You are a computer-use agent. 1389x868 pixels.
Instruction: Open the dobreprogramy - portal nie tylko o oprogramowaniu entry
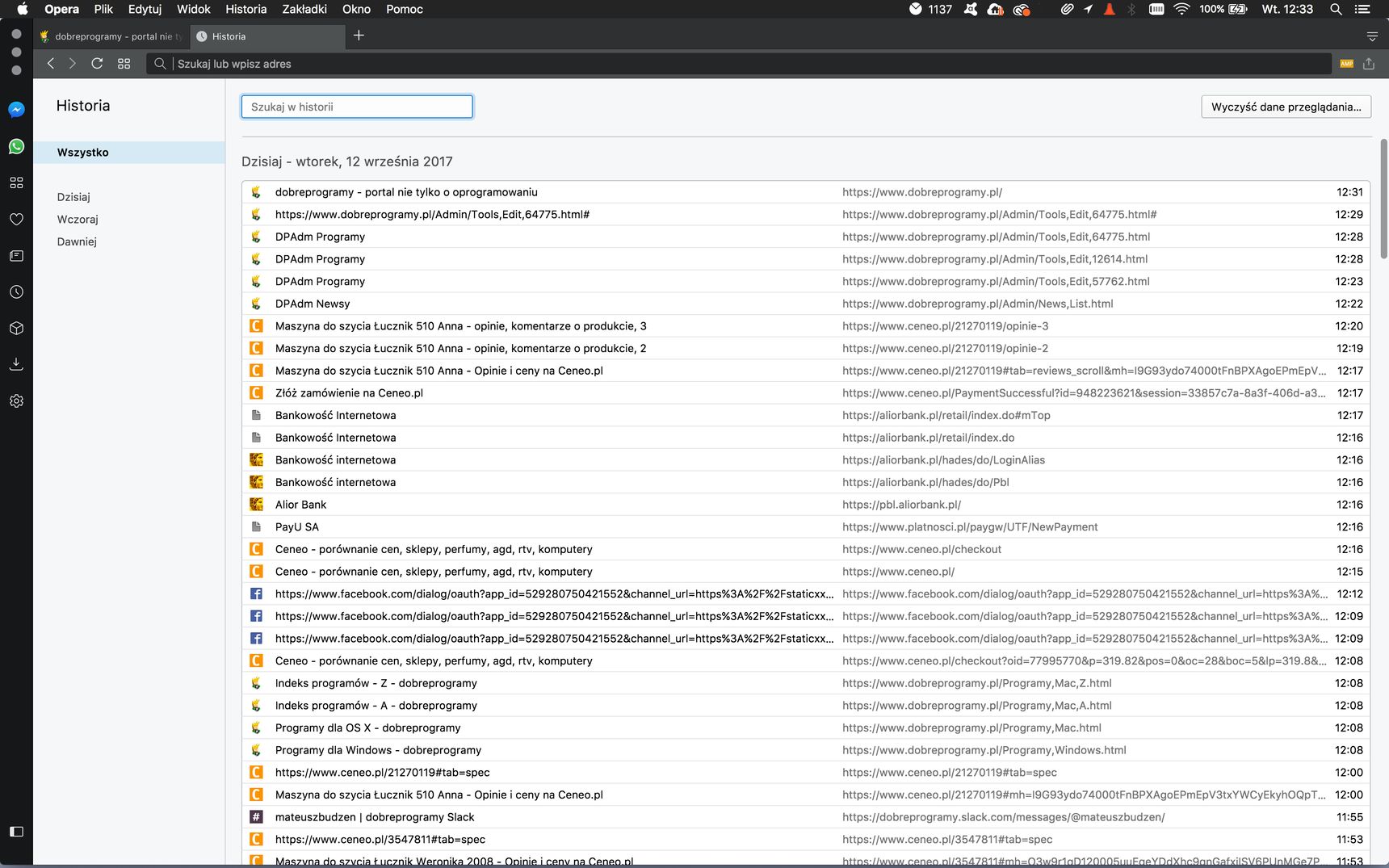pyautogui.click(x=806, y=192)
